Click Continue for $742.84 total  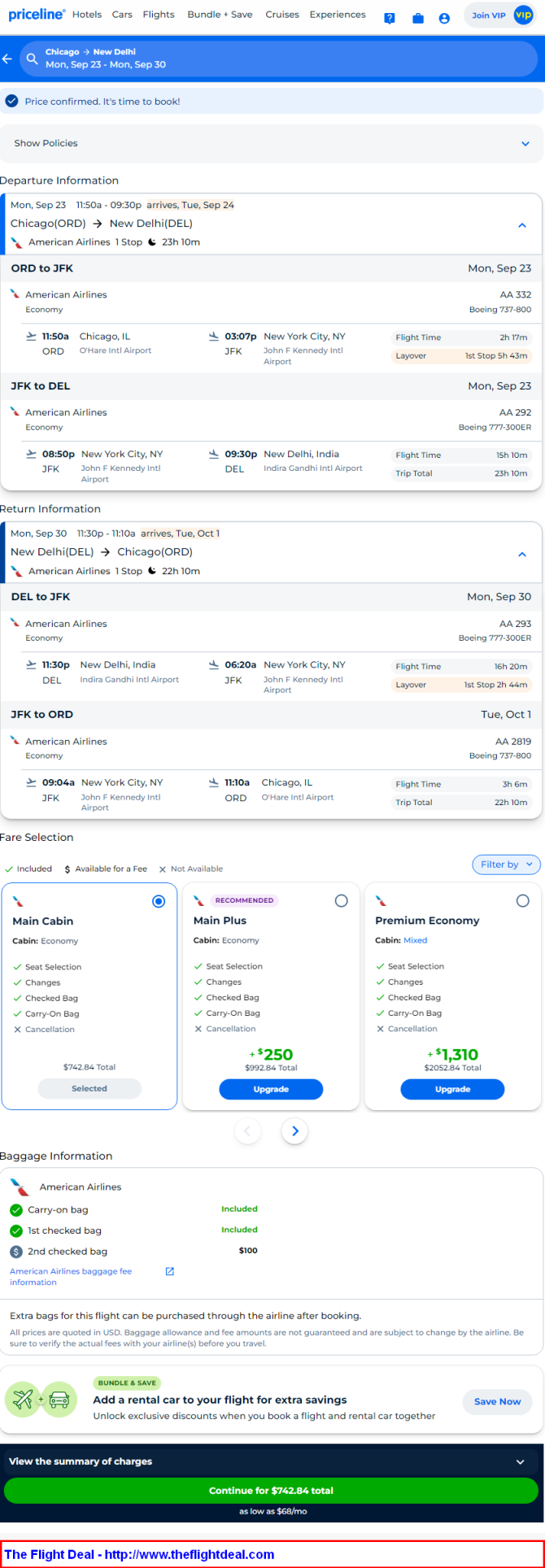pyautogui.click(x=271, y=1491)
